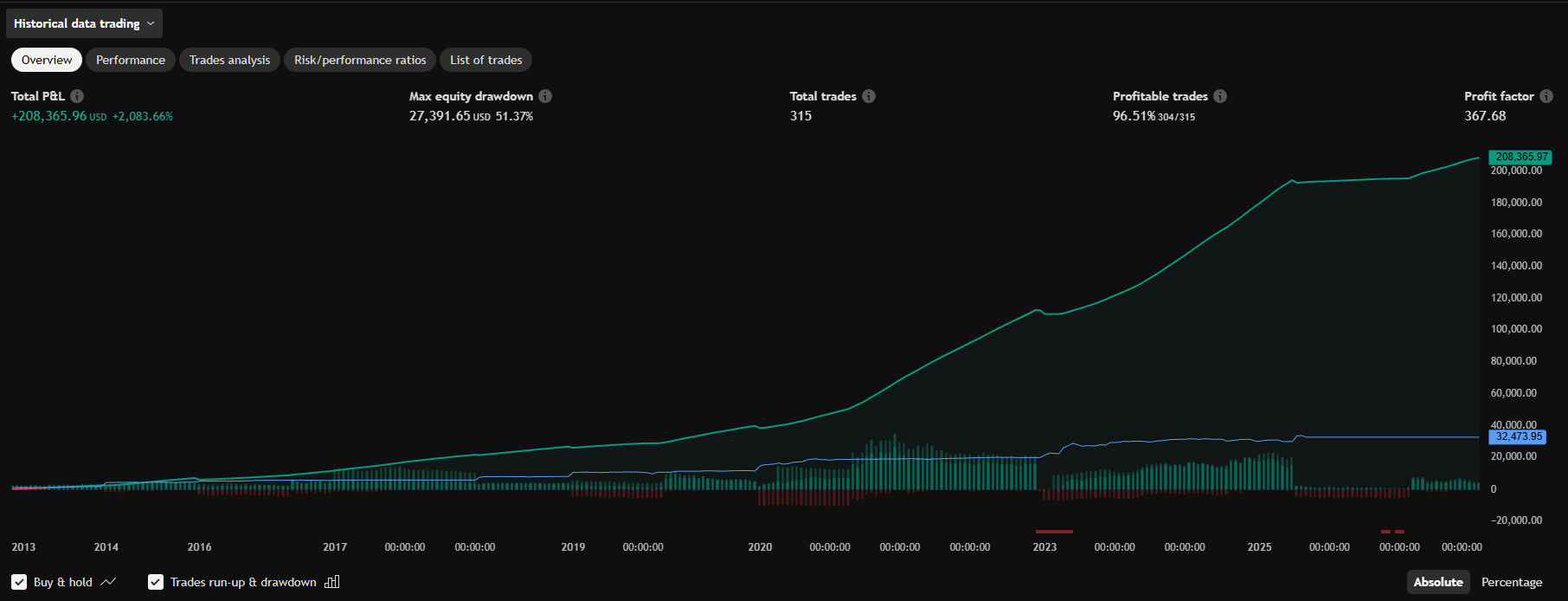Click the info icon next to Total trades
Viewport: 1568px width, 601px height.
pos(869,96)
